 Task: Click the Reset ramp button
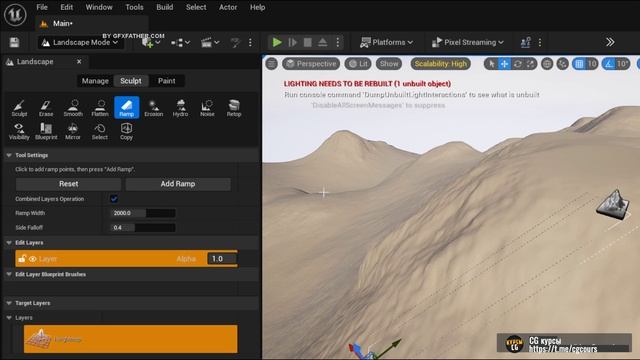69,184
